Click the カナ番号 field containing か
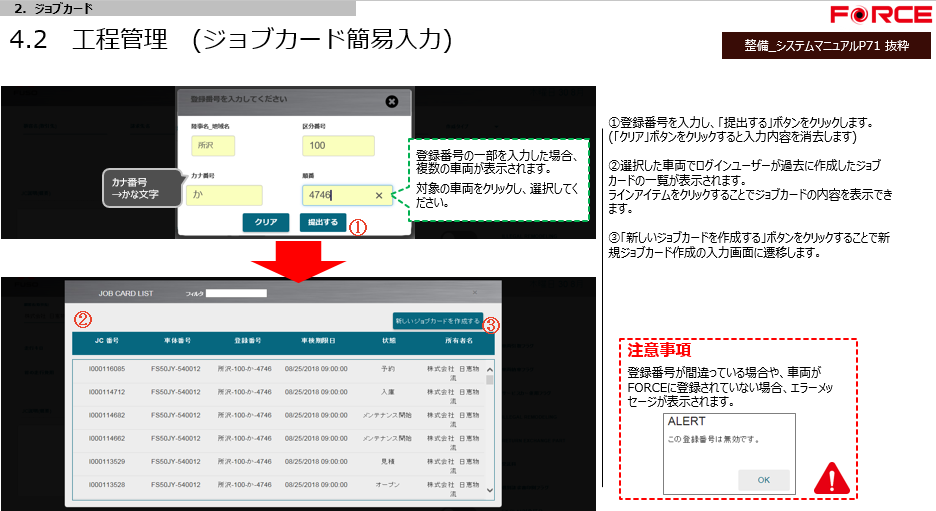 [x=225, y=196]
